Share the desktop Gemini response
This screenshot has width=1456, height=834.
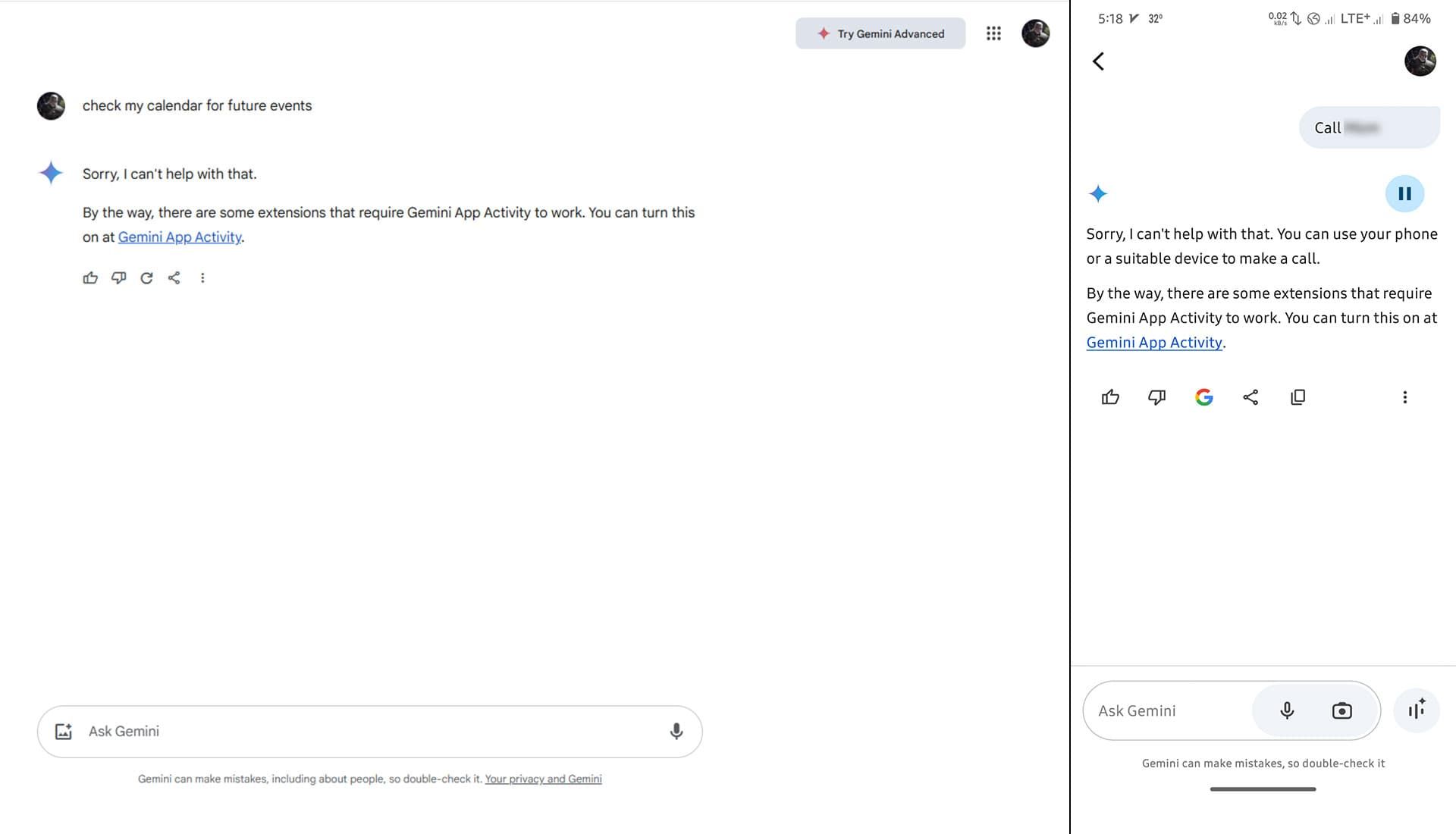pos(174,278)
